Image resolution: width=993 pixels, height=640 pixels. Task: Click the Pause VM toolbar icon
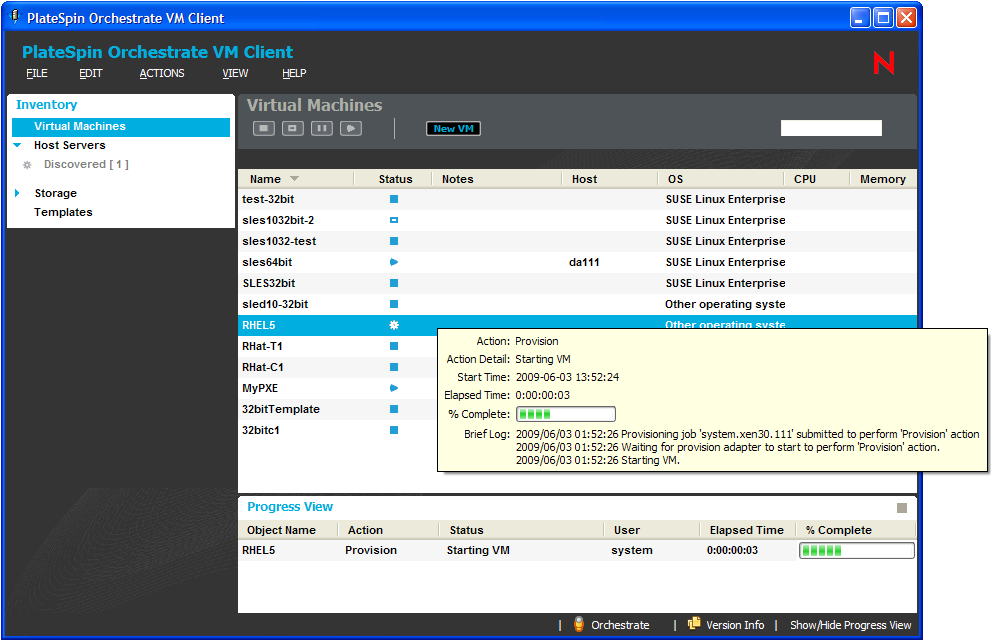[322, 129]
